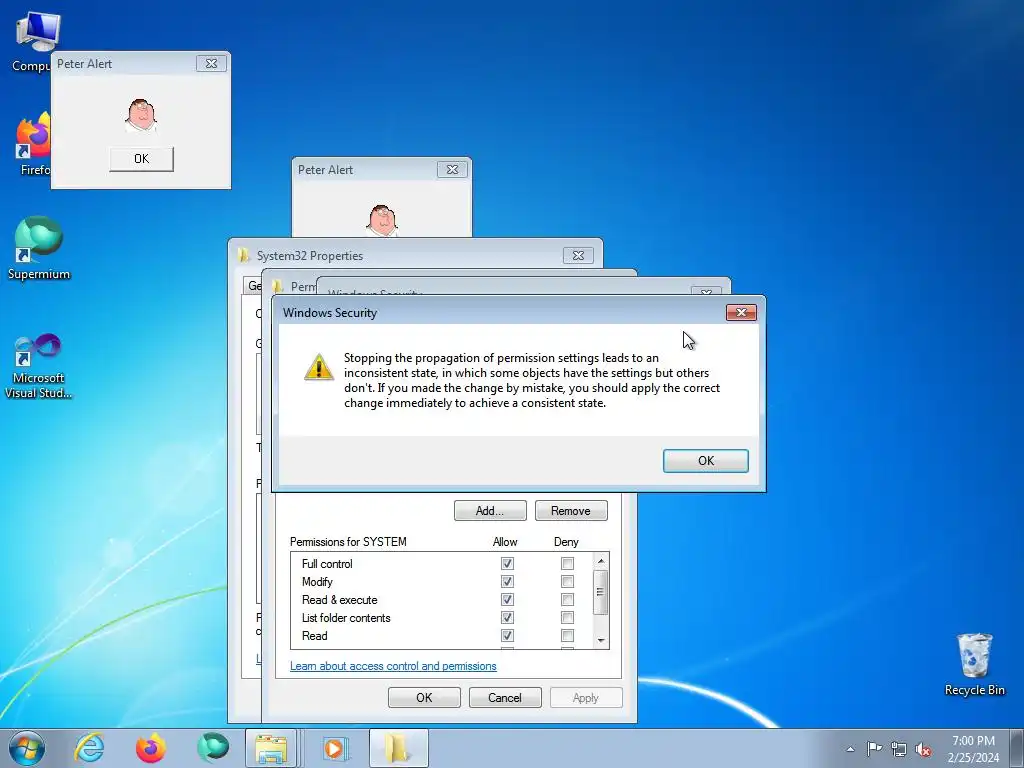Viewport: 1024px width, 768px height.
Task: Open the Action Center flag icon
Action: click(x=874, y=748)
